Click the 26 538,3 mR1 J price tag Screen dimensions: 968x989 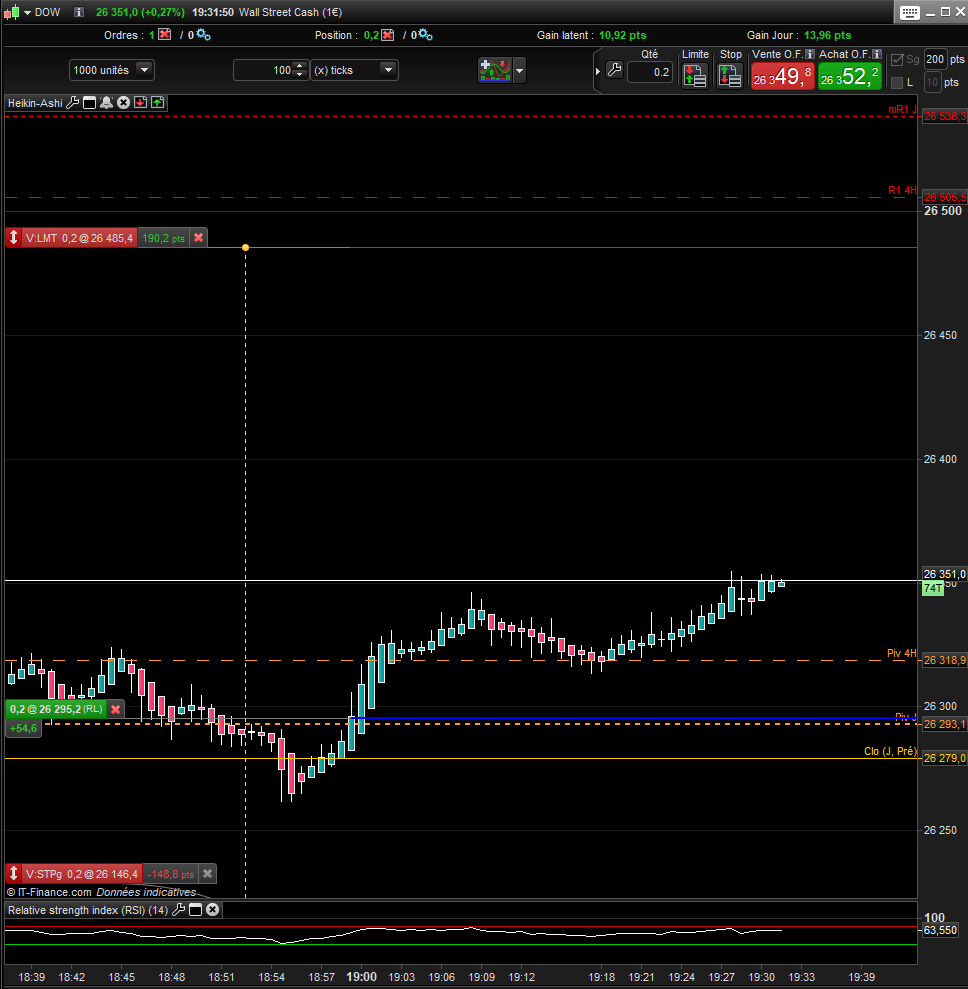[x=944, y=116]
